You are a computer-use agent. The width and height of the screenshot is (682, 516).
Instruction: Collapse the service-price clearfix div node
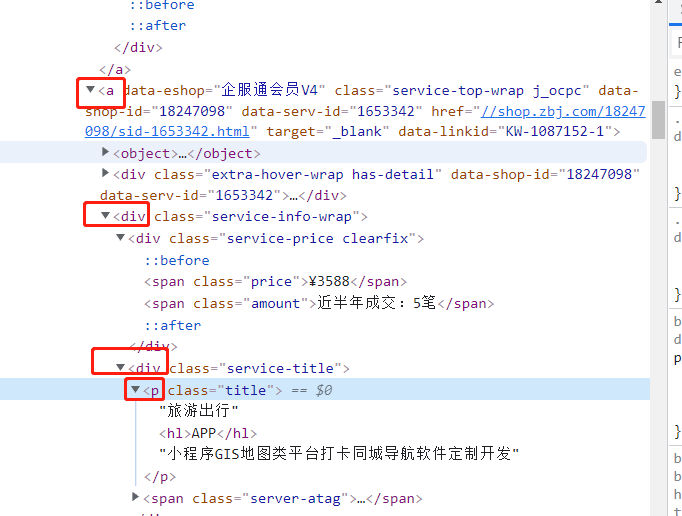pyautogui.click(x=120, y=237)
